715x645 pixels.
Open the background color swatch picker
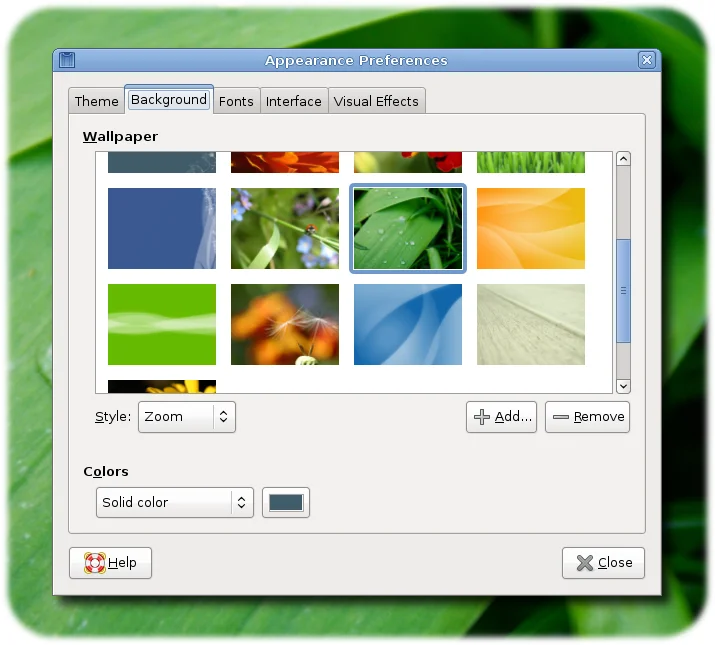coord(286,502)
